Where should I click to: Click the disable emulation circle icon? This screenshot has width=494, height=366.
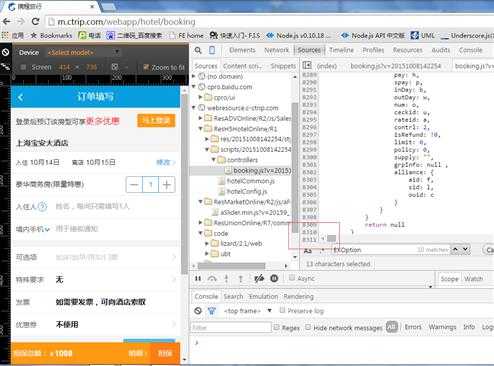pyautogui.click(x=5, y=52)
